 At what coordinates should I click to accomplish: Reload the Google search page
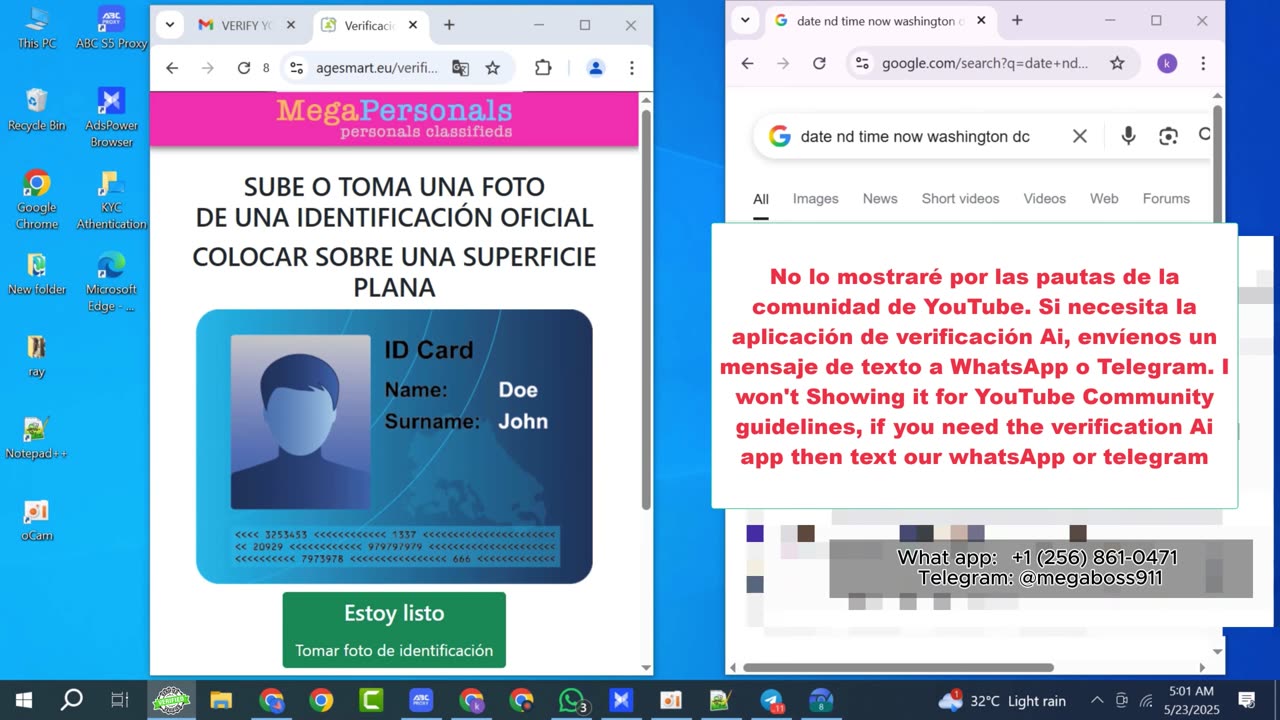point(819,63)
